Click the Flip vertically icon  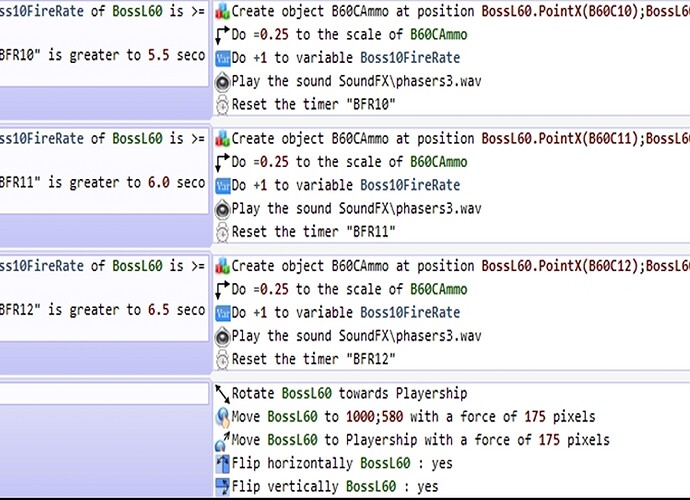[223, 487]
